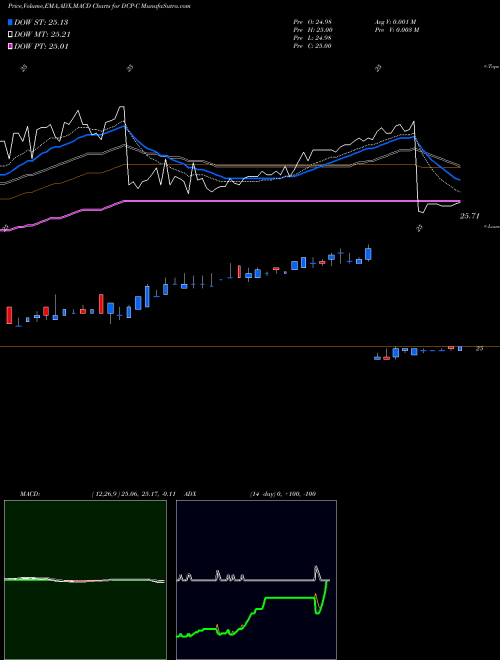Click the ADX heading label

191,494
